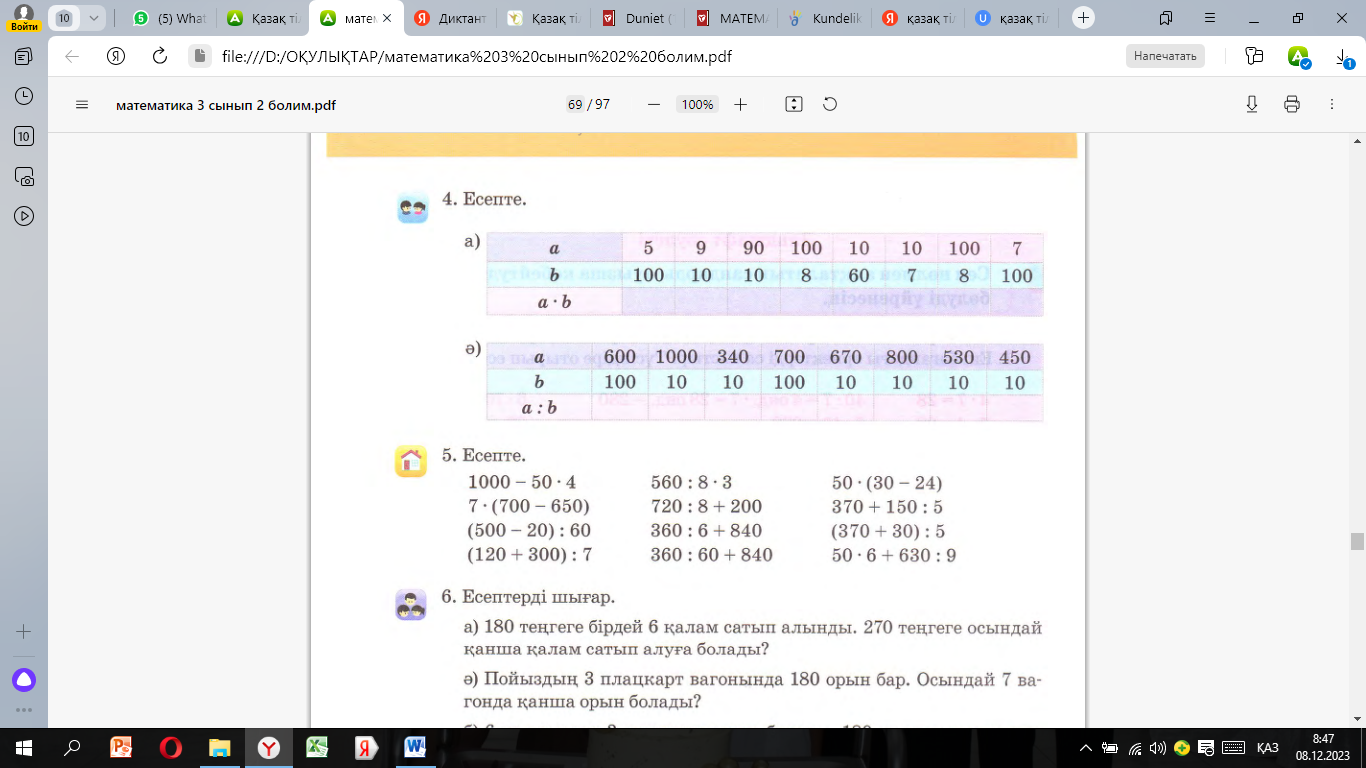Click the 100% zoom level field
The width and height of the screenshot is (1366, 768).
pos(696,104)
